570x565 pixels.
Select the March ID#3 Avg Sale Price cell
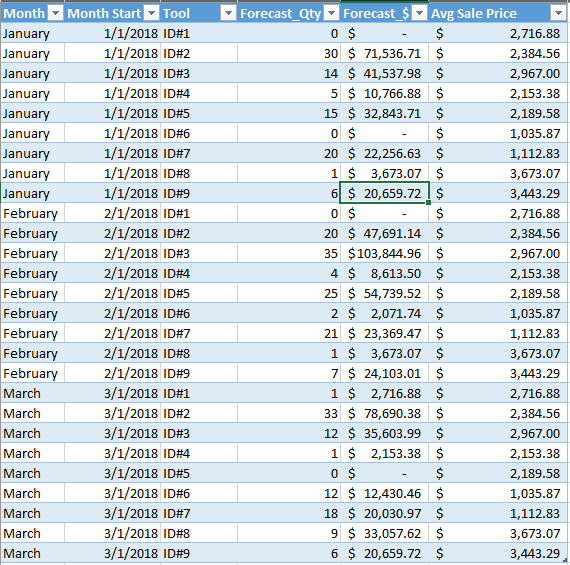[x=498, y=433]
